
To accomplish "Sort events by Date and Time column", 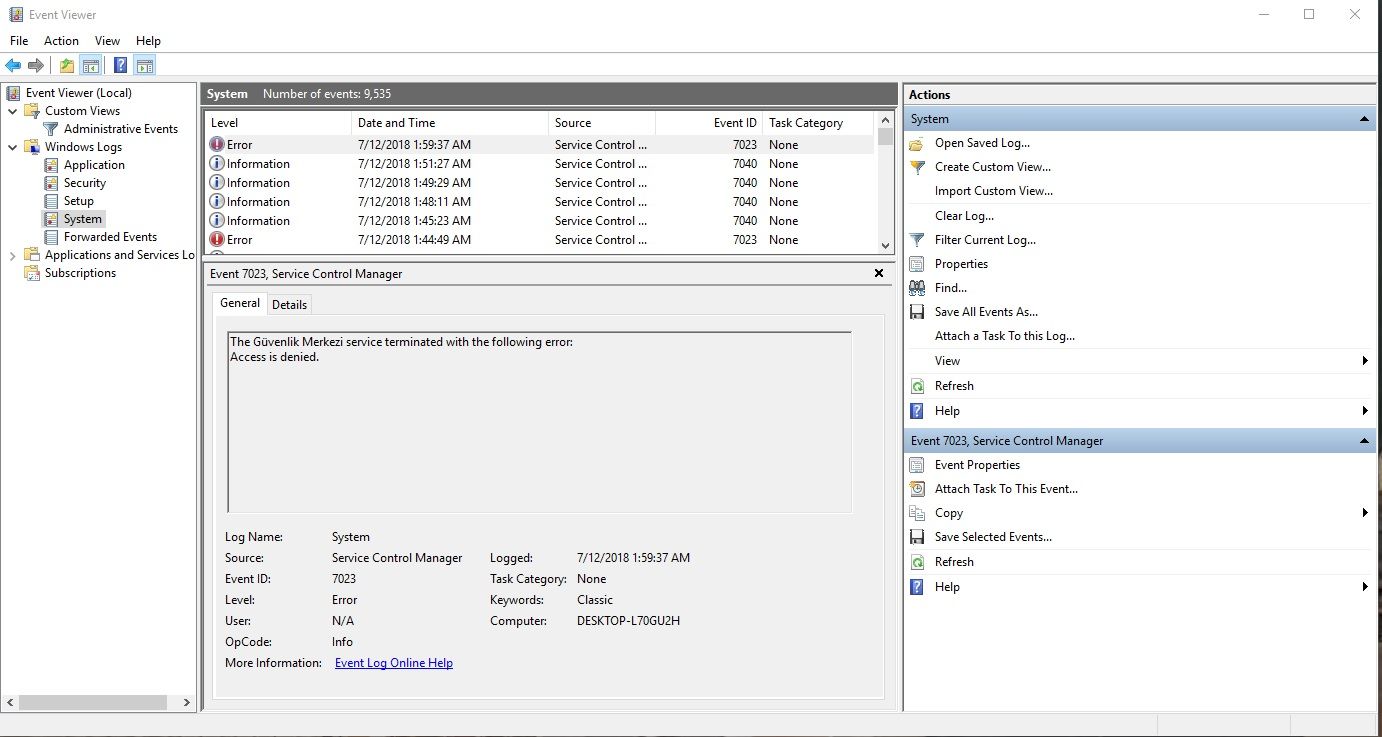I will (x=396, y=123).
